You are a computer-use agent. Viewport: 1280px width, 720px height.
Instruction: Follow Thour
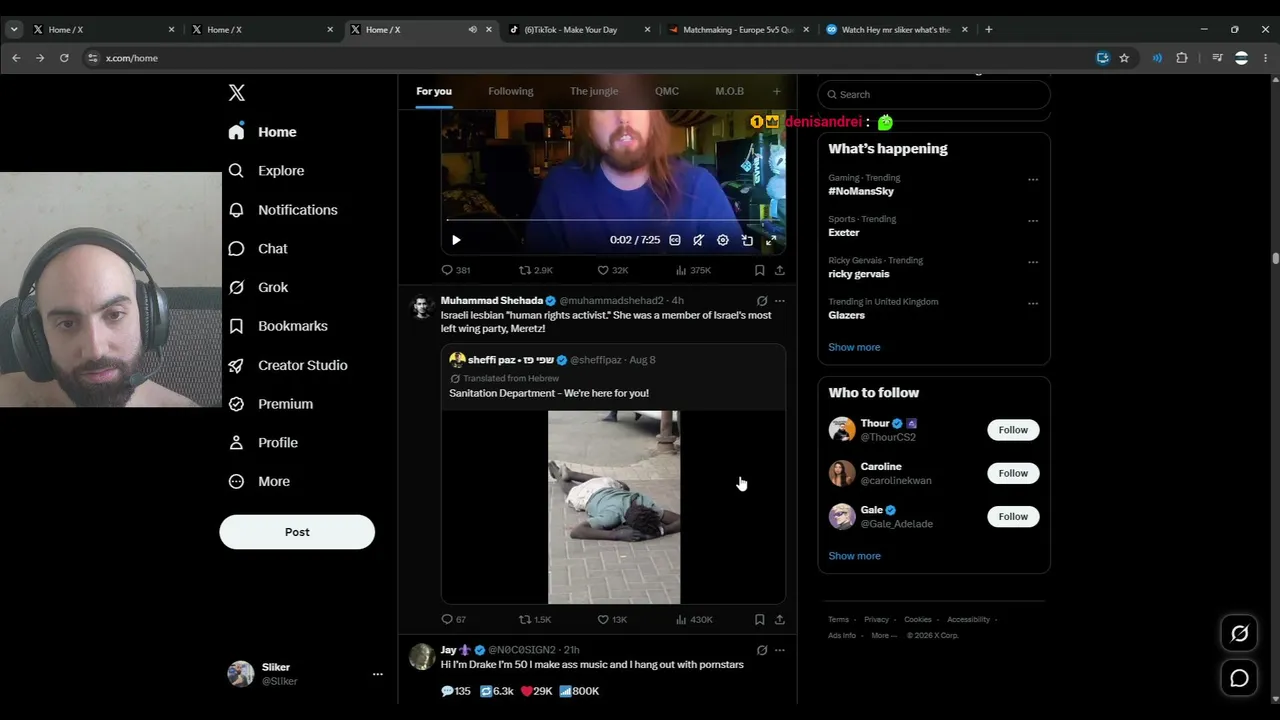[1013, 430]
